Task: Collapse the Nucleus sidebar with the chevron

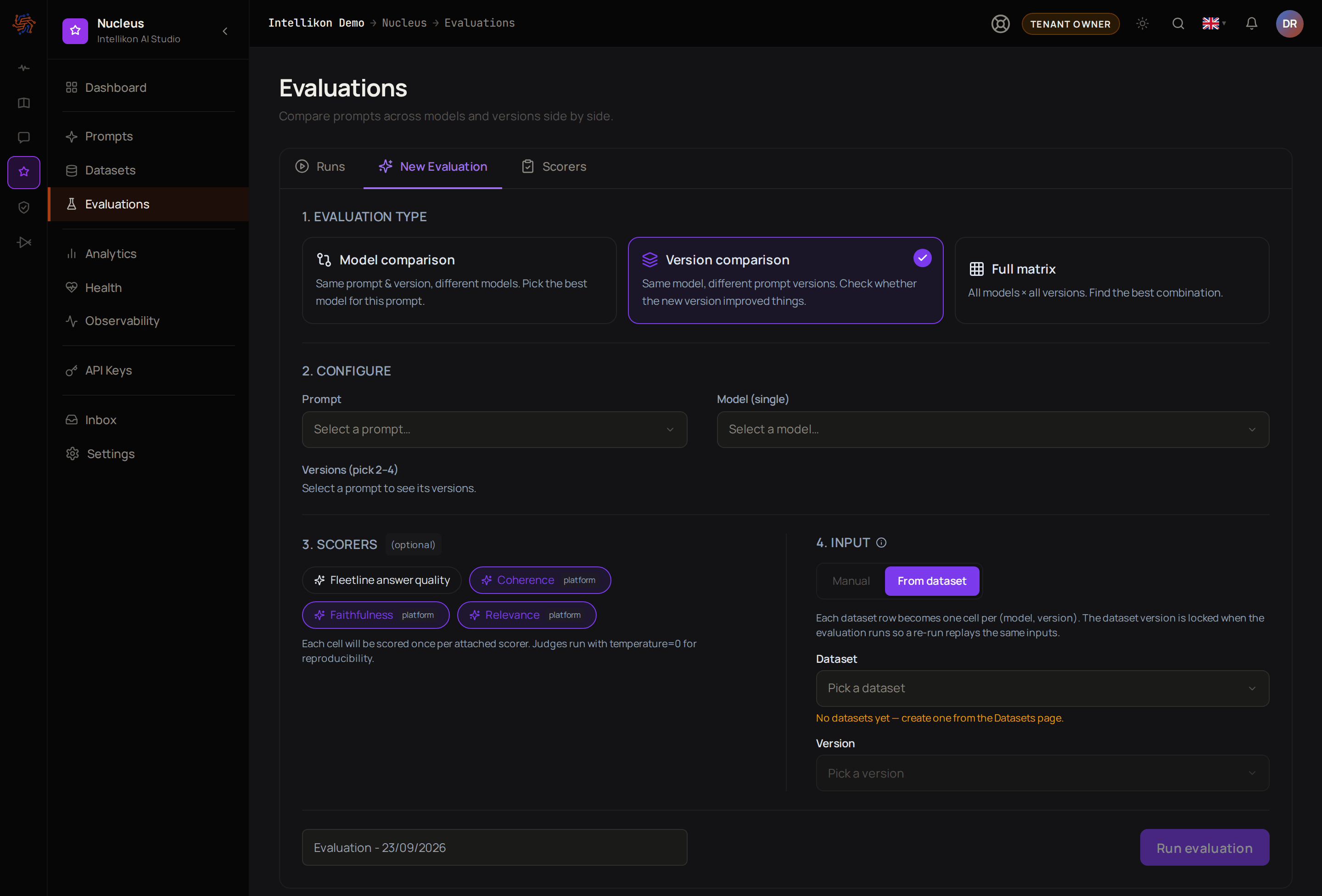Action: click(x=225, y=31)
